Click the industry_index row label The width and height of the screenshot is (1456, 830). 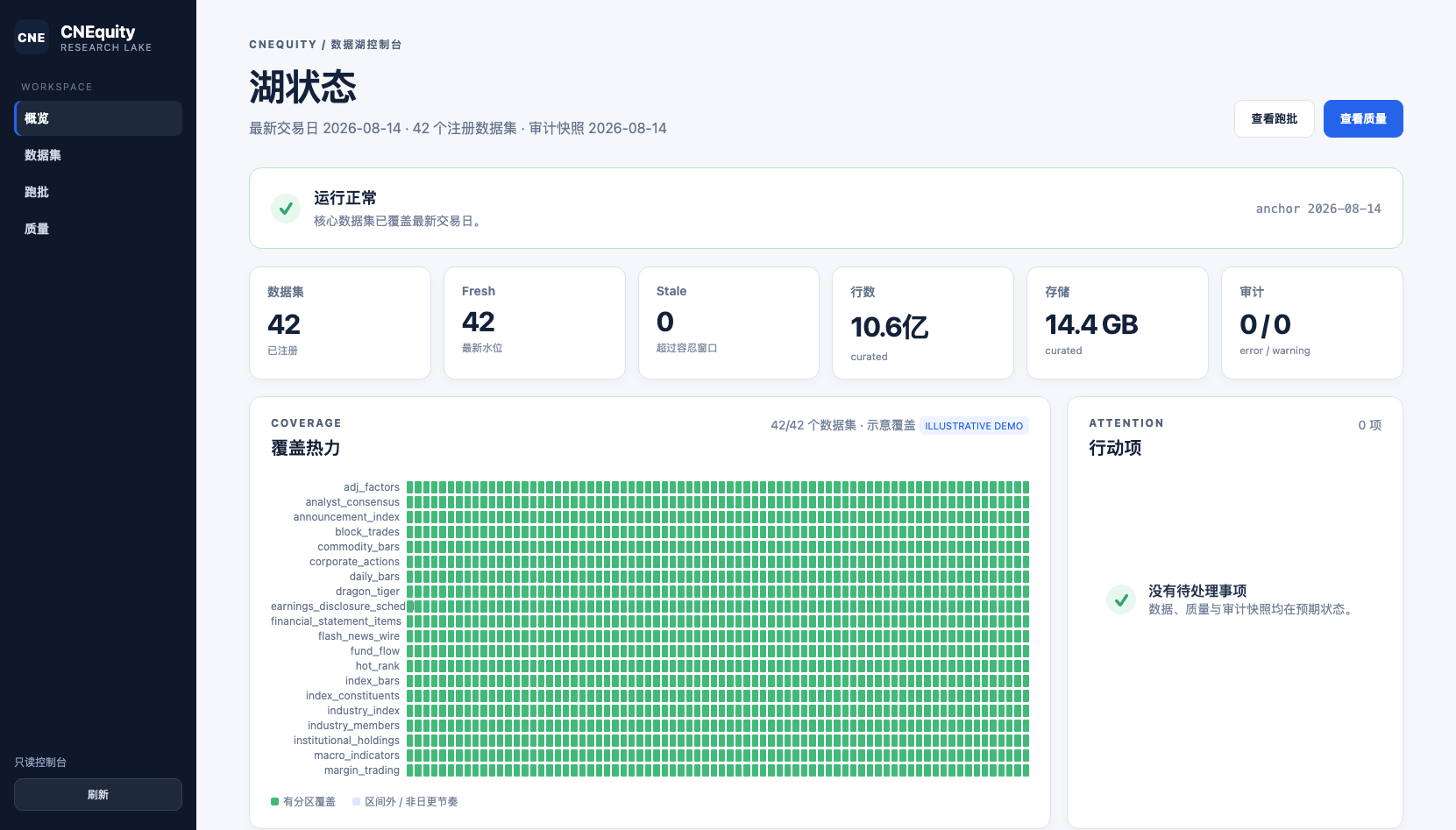pyautogui.click(x=364, y=711)
